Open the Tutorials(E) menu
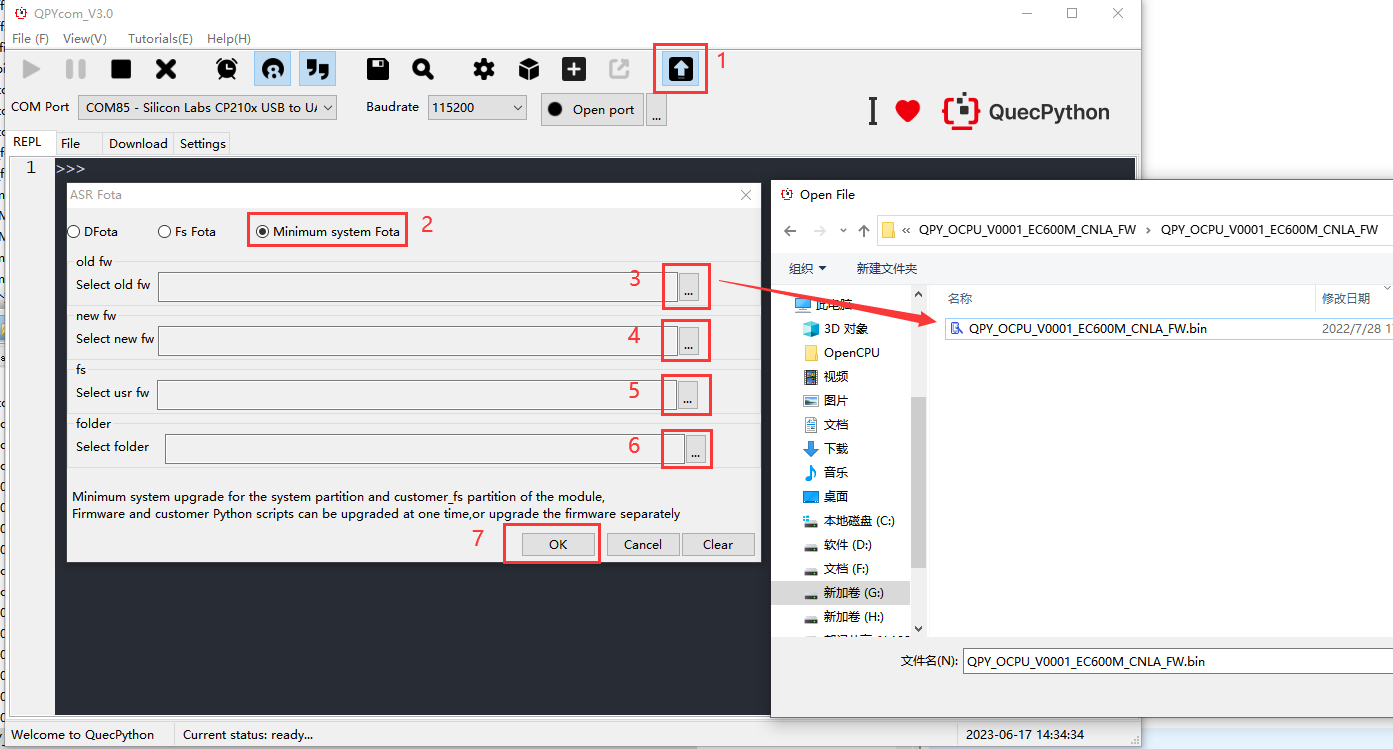Screen dimensions: 1393x749 point(160,39)
